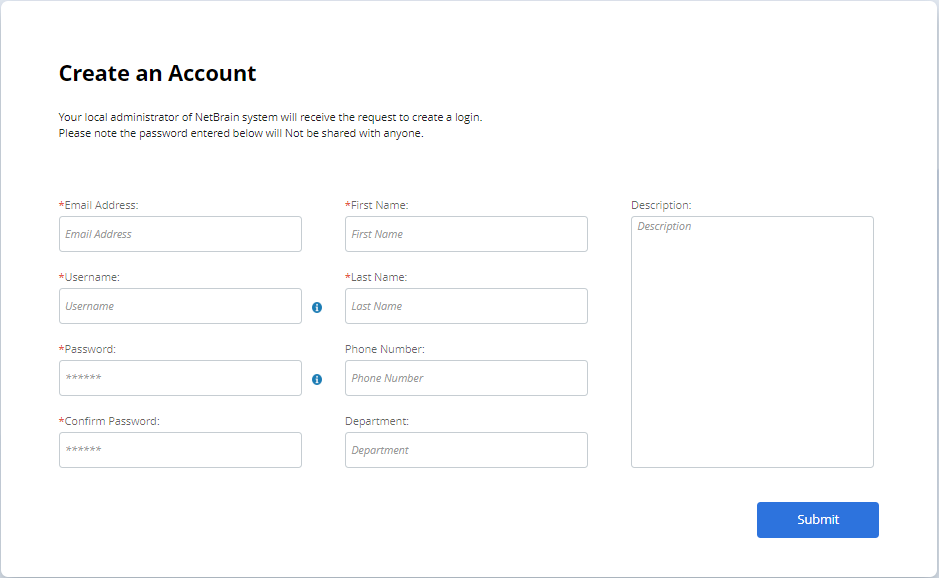Submit the account creation form
The height and width of the screenshot is (578, 939).
(x=817, y=519)
